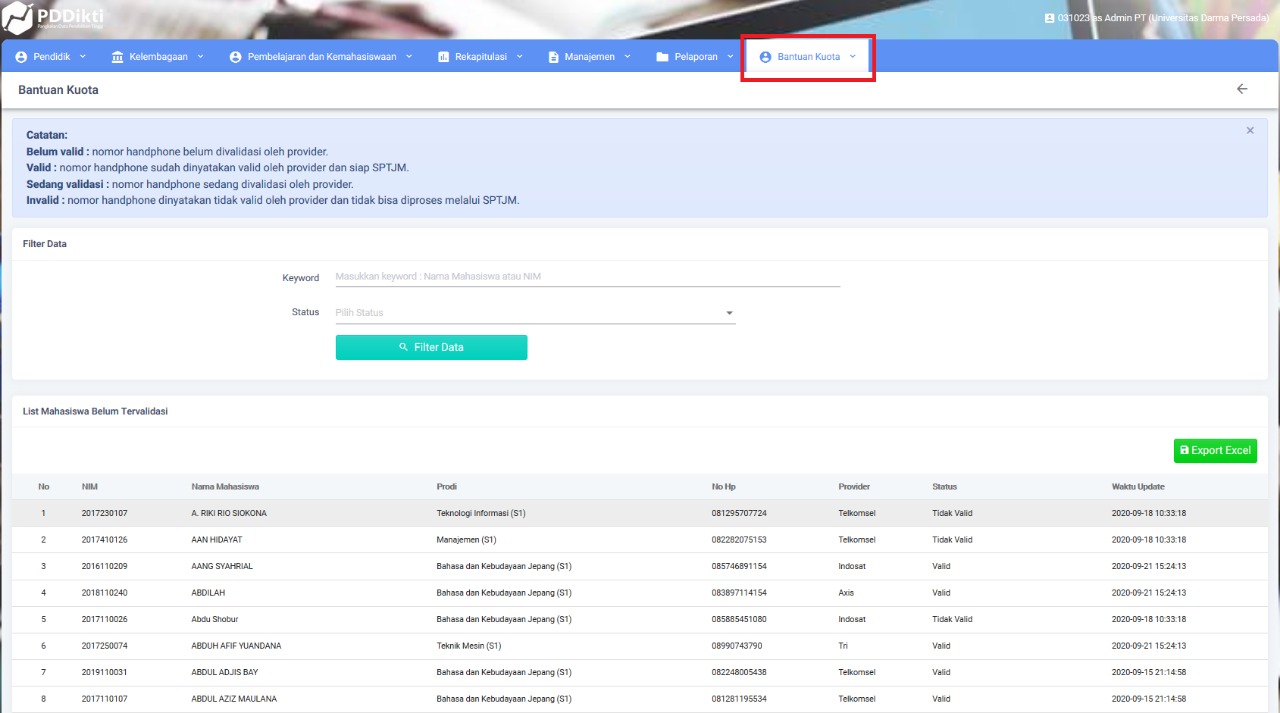The height and width of the screenshot is (713, 1280).
Task: Open the Manajemen menu
Action: [590, 57]
